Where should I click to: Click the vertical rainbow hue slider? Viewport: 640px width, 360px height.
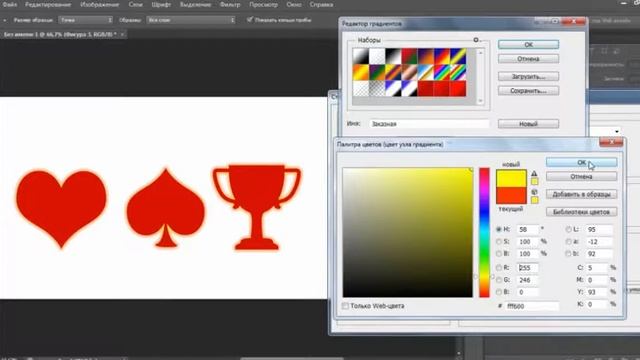coord(484,232)
